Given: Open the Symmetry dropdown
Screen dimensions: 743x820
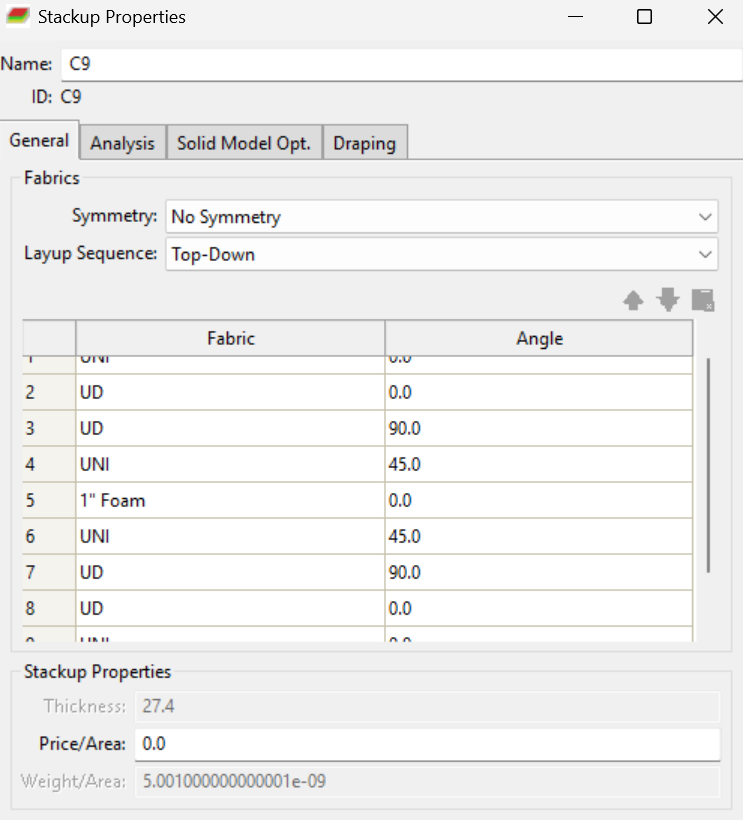Looking at the screenshot, I should coord(442,217).
